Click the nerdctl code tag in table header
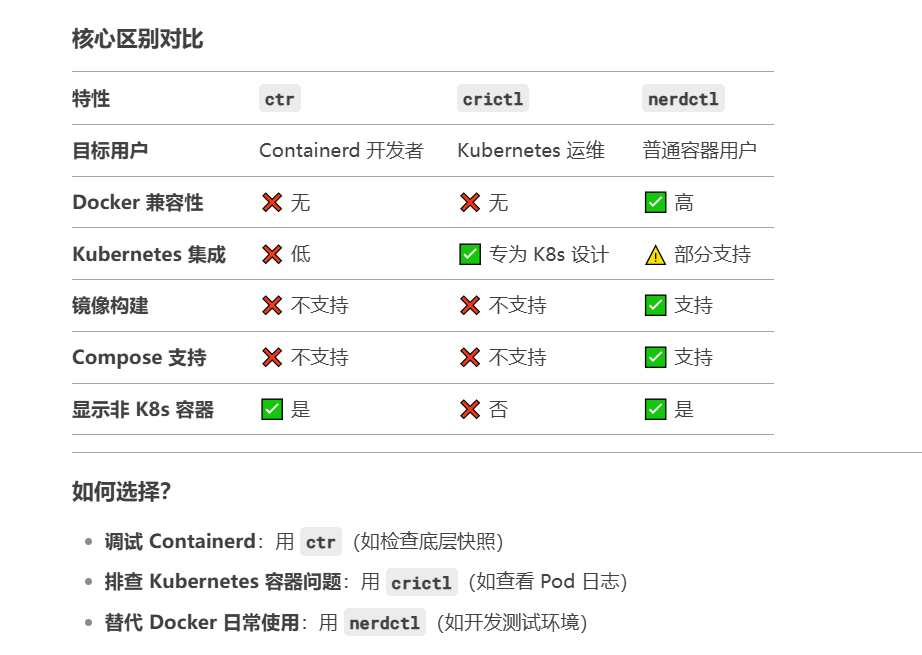This screenshot has width=922, height=655. (683, 99)
